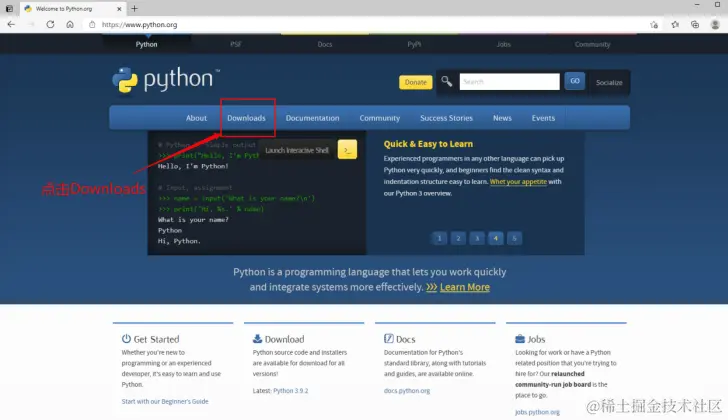
Task: Open the About navigation menu
Action: [x=196, y=118]
